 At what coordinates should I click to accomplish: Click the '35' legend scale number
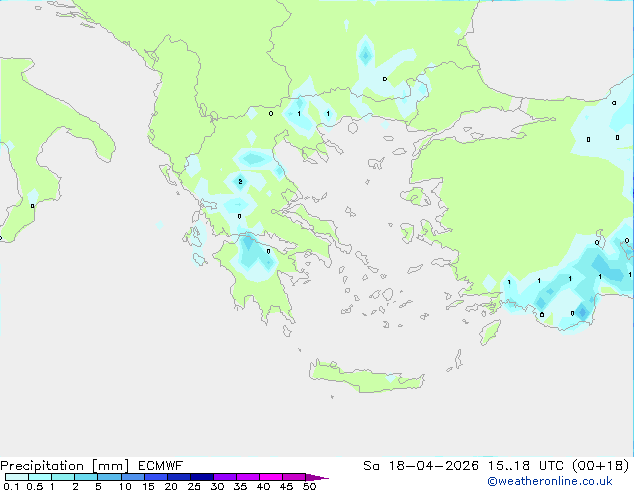240,486
